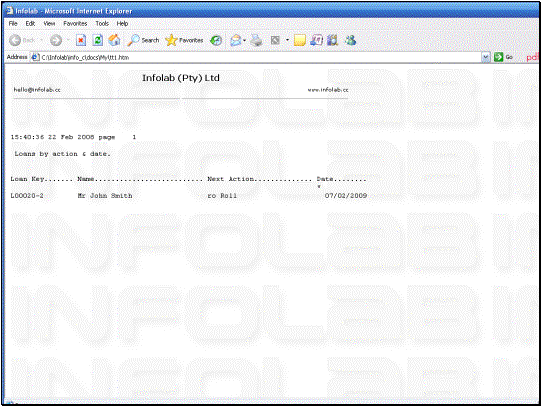Click inside the Address input field
Screen dimensions: 541x406
[x=260, y=57]
